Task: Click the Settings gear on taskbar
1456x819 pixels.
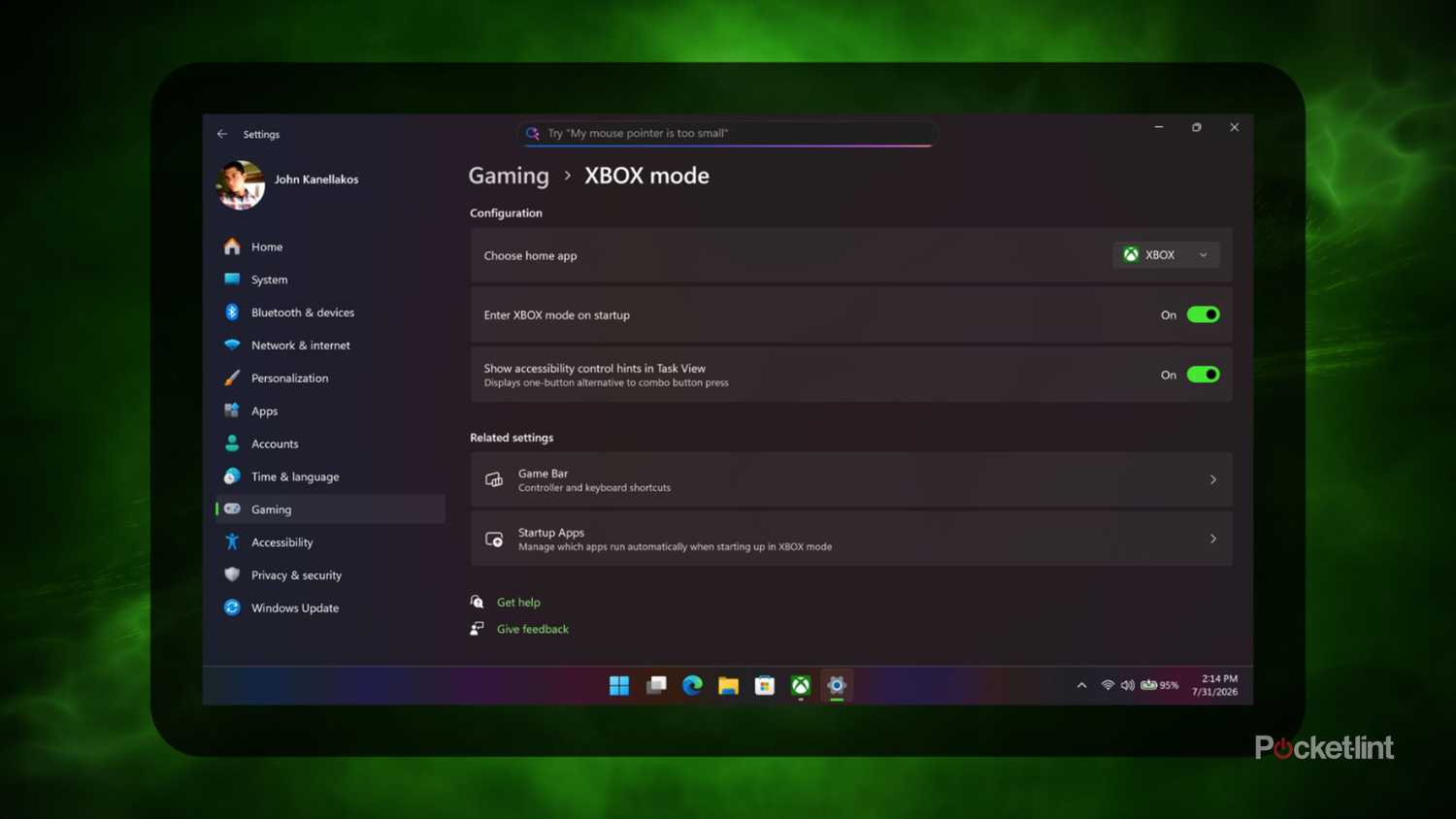Action: (x=837, y=686)
